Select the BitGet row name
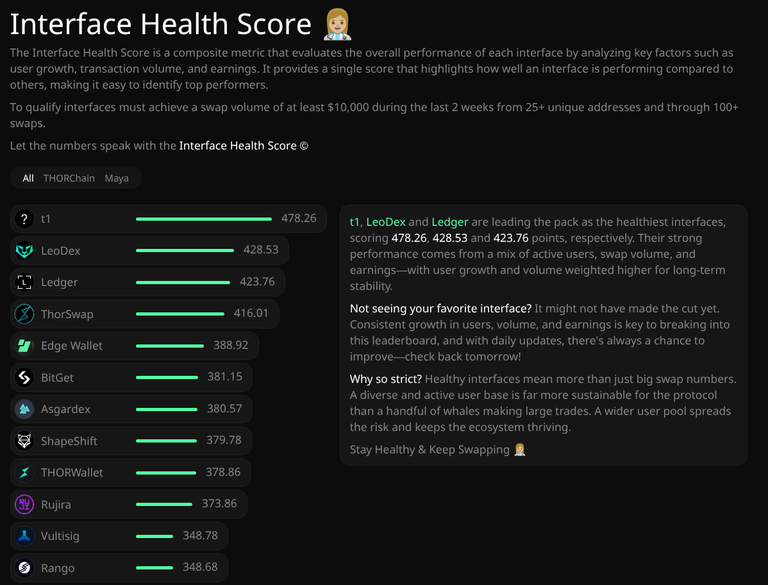 pos(57,378)
